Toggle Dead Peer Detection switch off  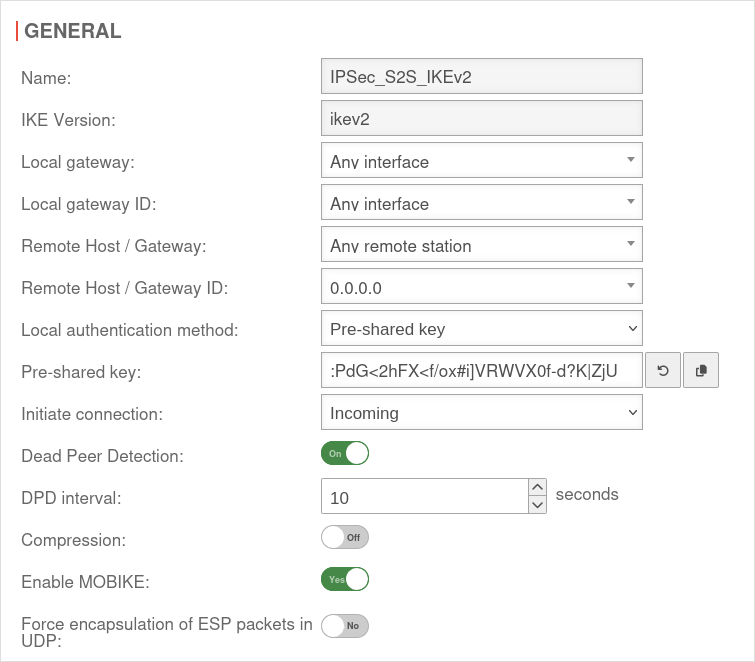pyautogui.click(x=345, y=453)
